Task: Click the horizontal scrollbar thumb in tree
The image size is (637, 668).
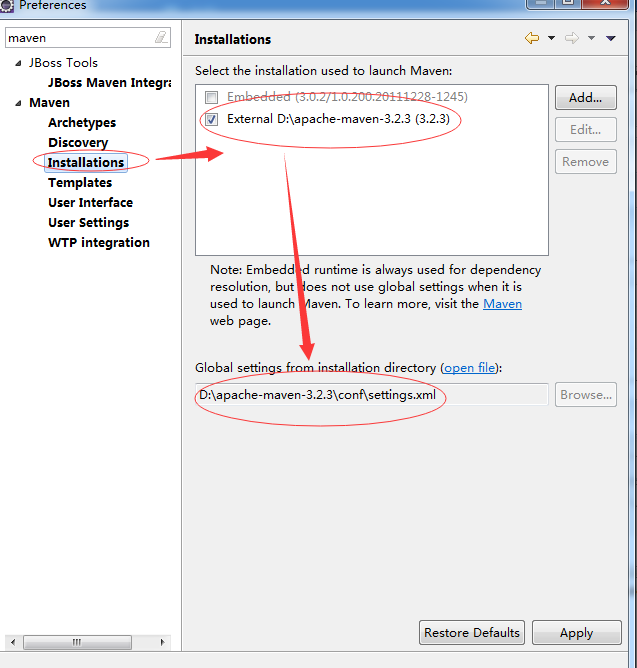Action: coord(77,642)
